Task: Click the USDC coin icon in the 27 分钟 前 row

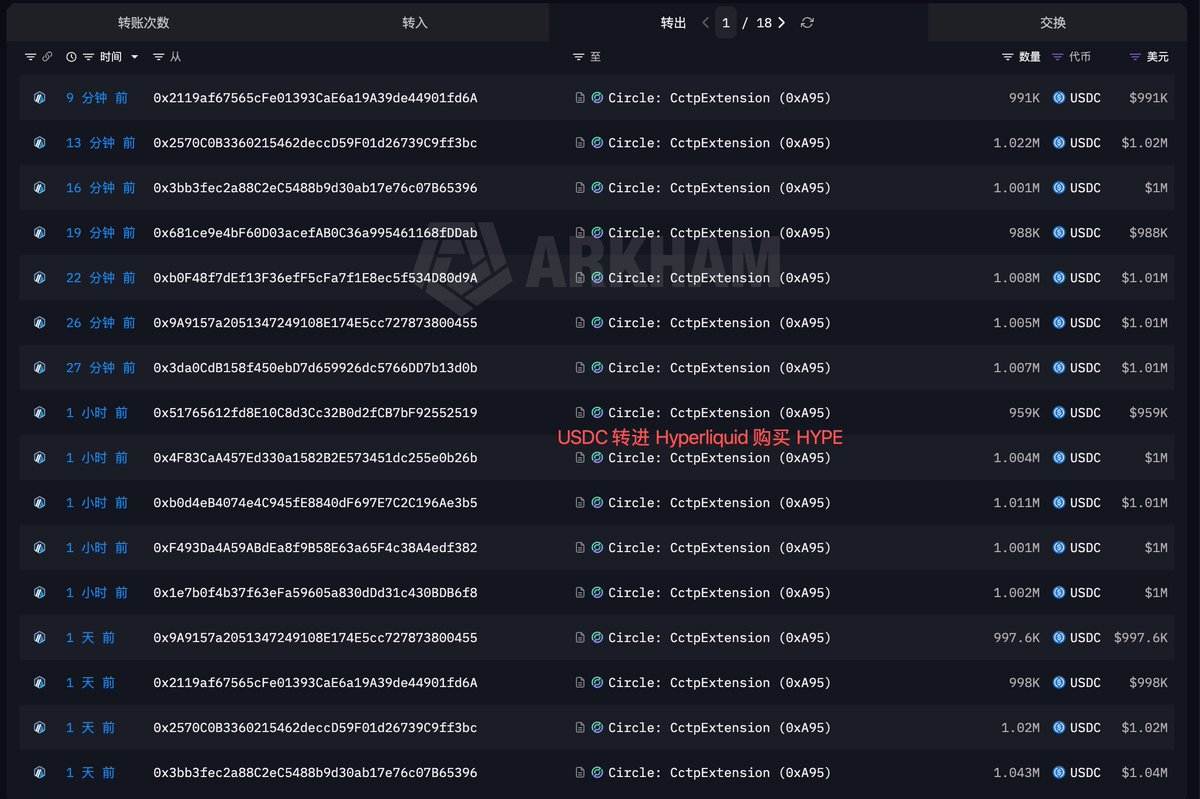Action: coord(1058,368)
